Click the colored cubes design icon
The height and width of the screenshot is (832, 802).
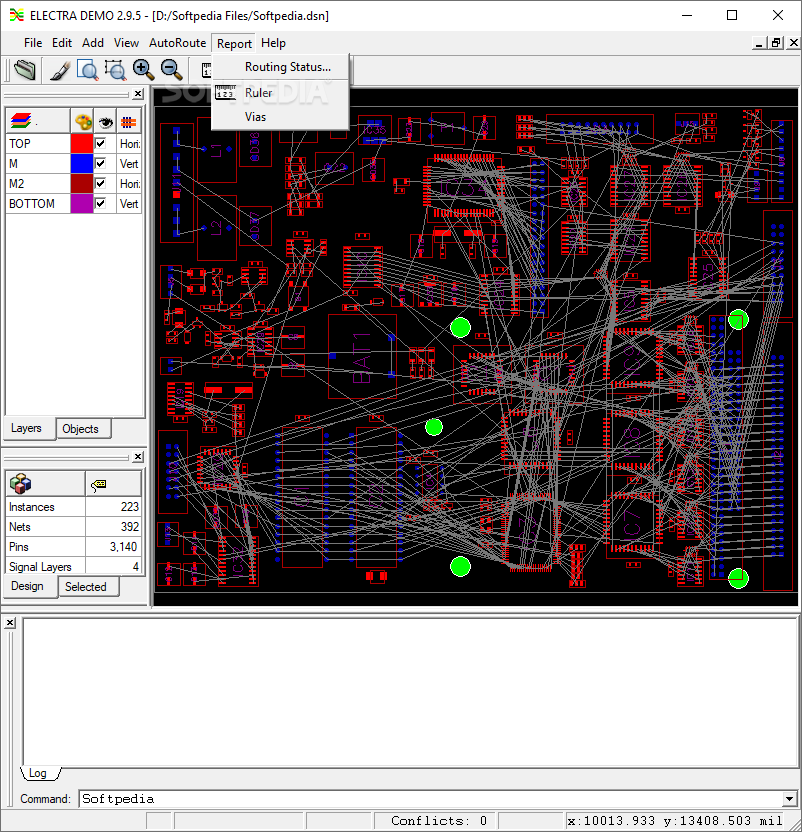(x=21, y=483)
